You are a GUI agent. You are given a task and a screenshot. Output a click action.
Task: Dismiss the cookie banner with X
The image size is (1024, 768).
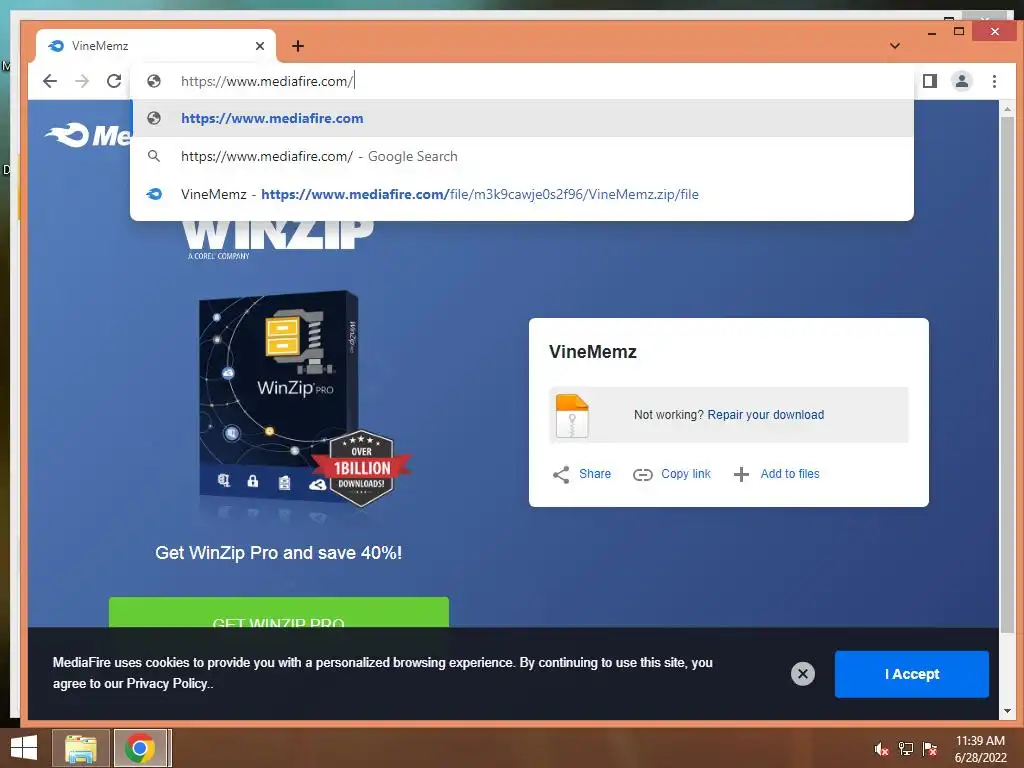[x=803, y=673]
